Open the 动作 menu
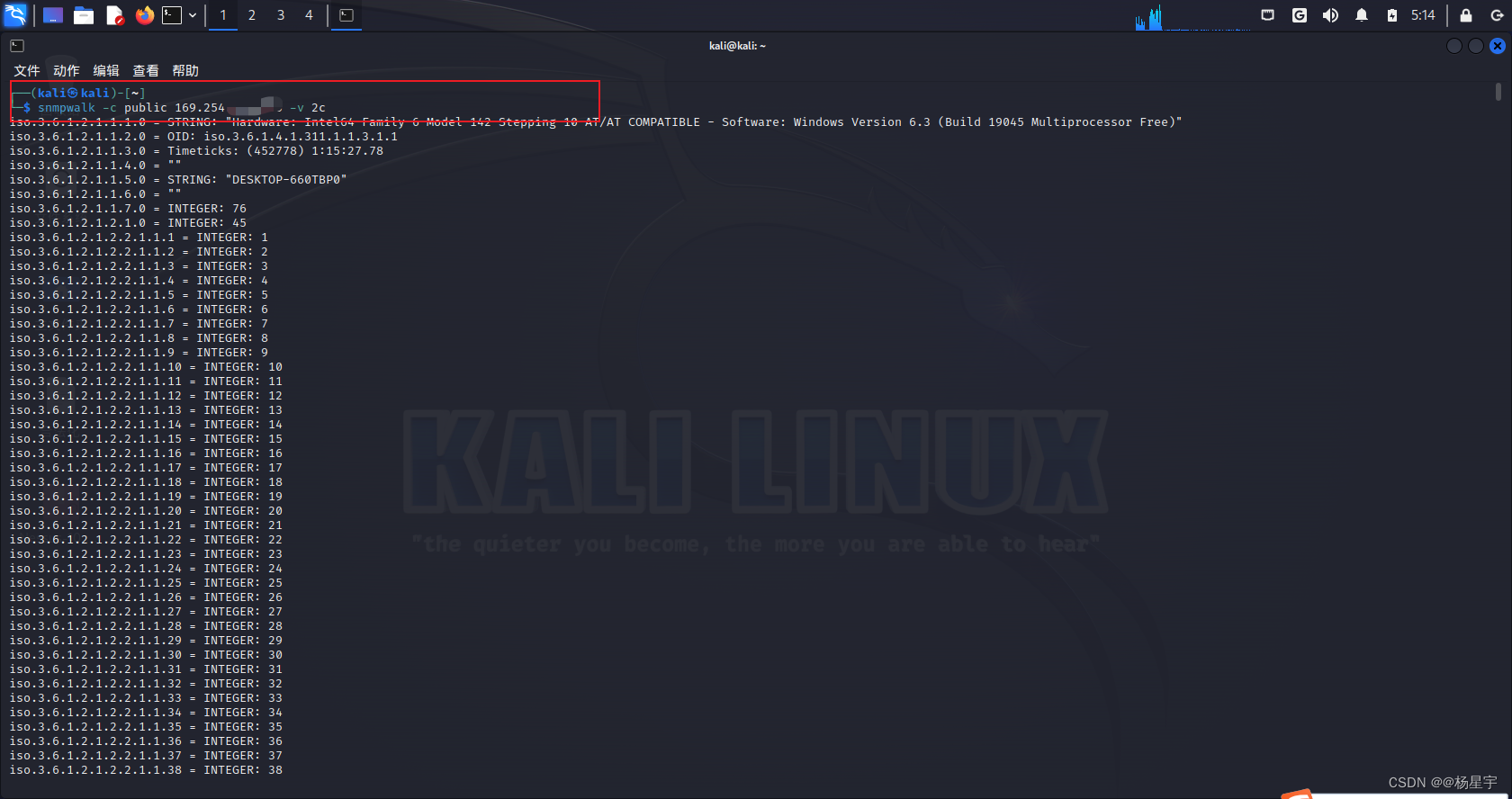 (67, 70)
